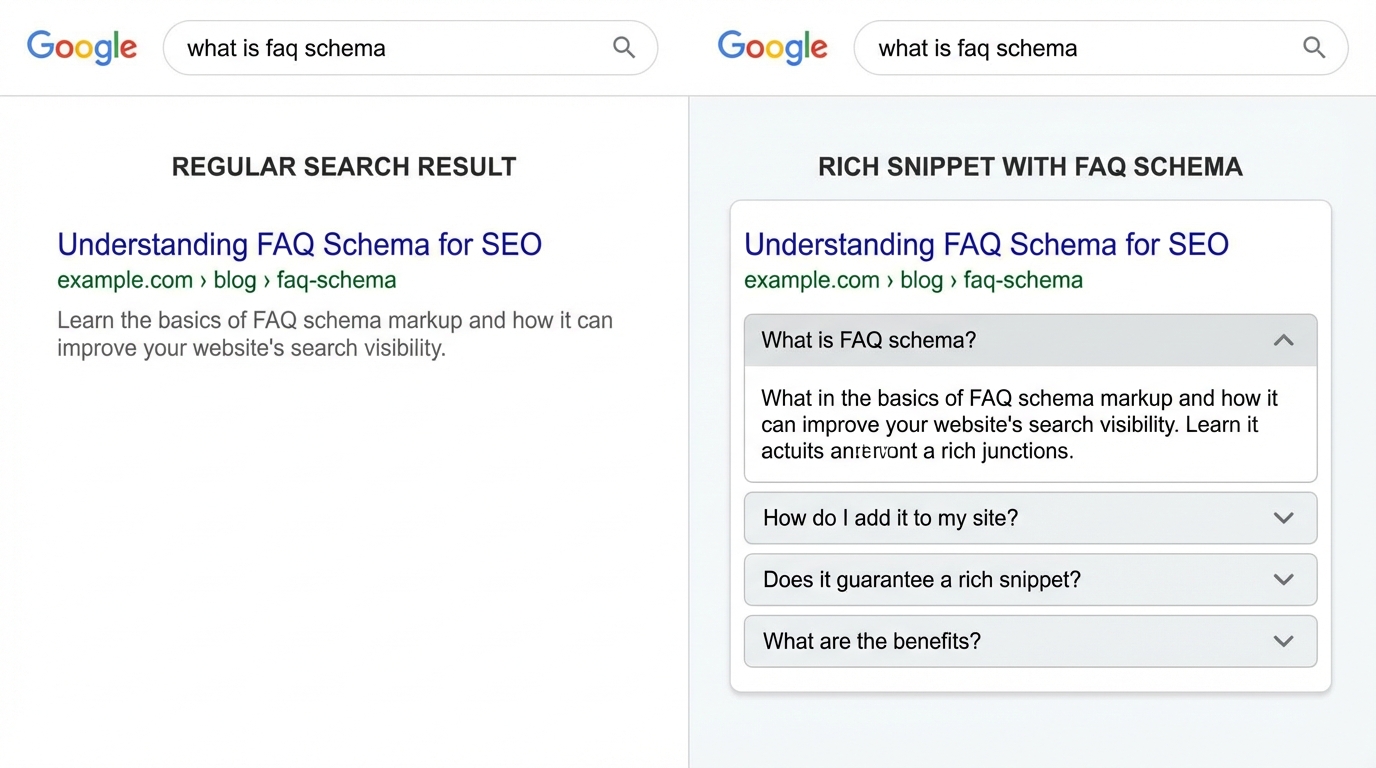Click 'faq-schema' breadcrumb in the rich snippet result
Image resolution: width=1376 pixels, height=768 pixels.
pyautogui.click(x=1023, y=280)
